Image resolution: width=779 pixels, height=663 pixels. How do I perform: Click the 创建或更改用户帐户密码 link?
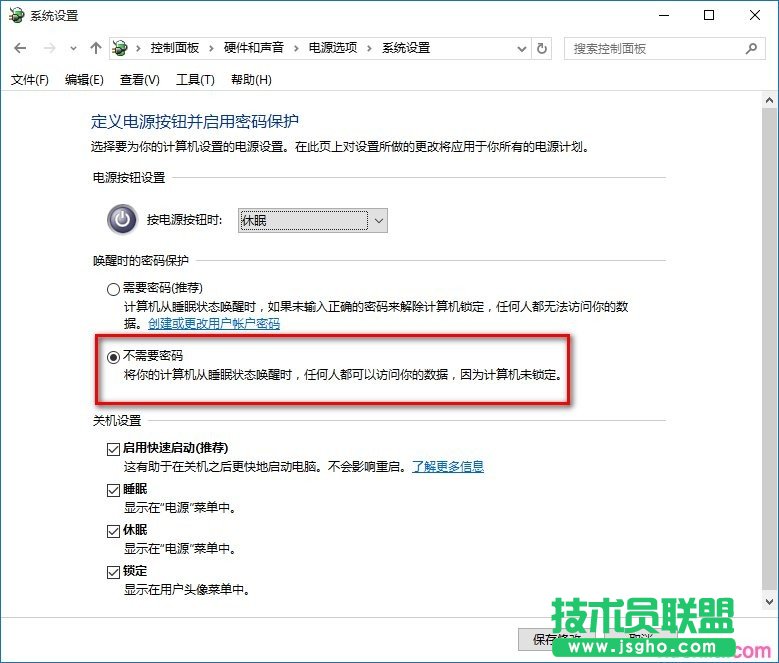[214, 324]
